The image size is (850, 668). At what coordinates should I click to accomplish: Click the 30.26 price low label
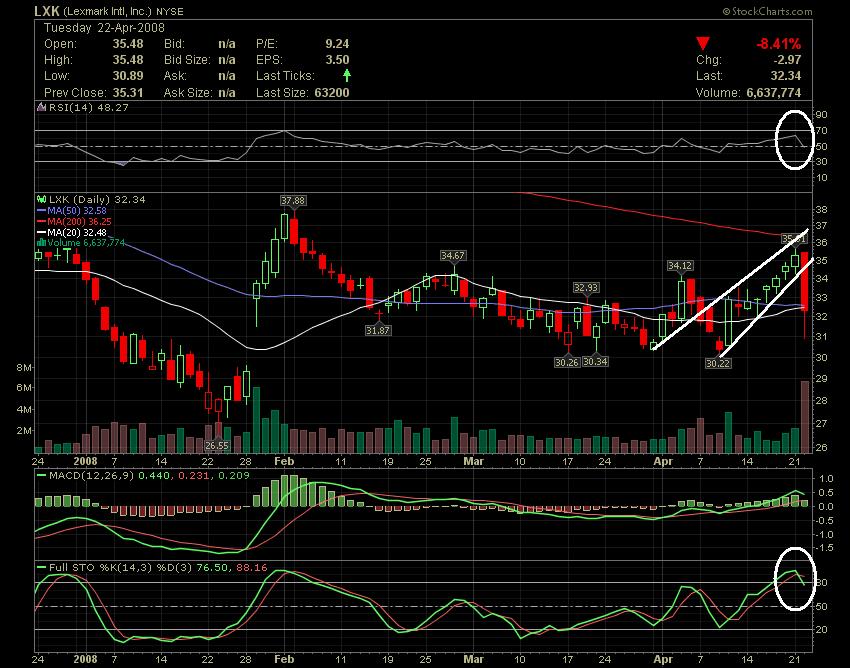pyautogui.click(x=567, y=362)
